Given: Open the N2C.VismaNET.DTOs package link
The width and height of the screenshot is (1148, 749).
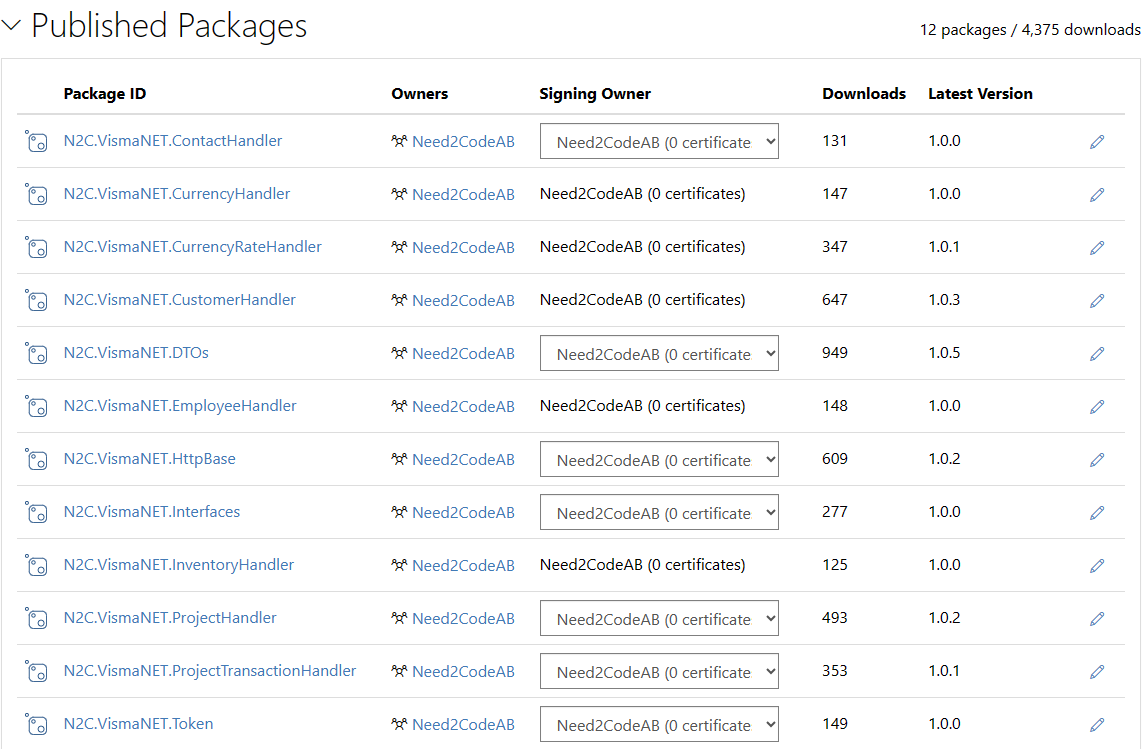Looking at the screenshot, I should [136, 353].
